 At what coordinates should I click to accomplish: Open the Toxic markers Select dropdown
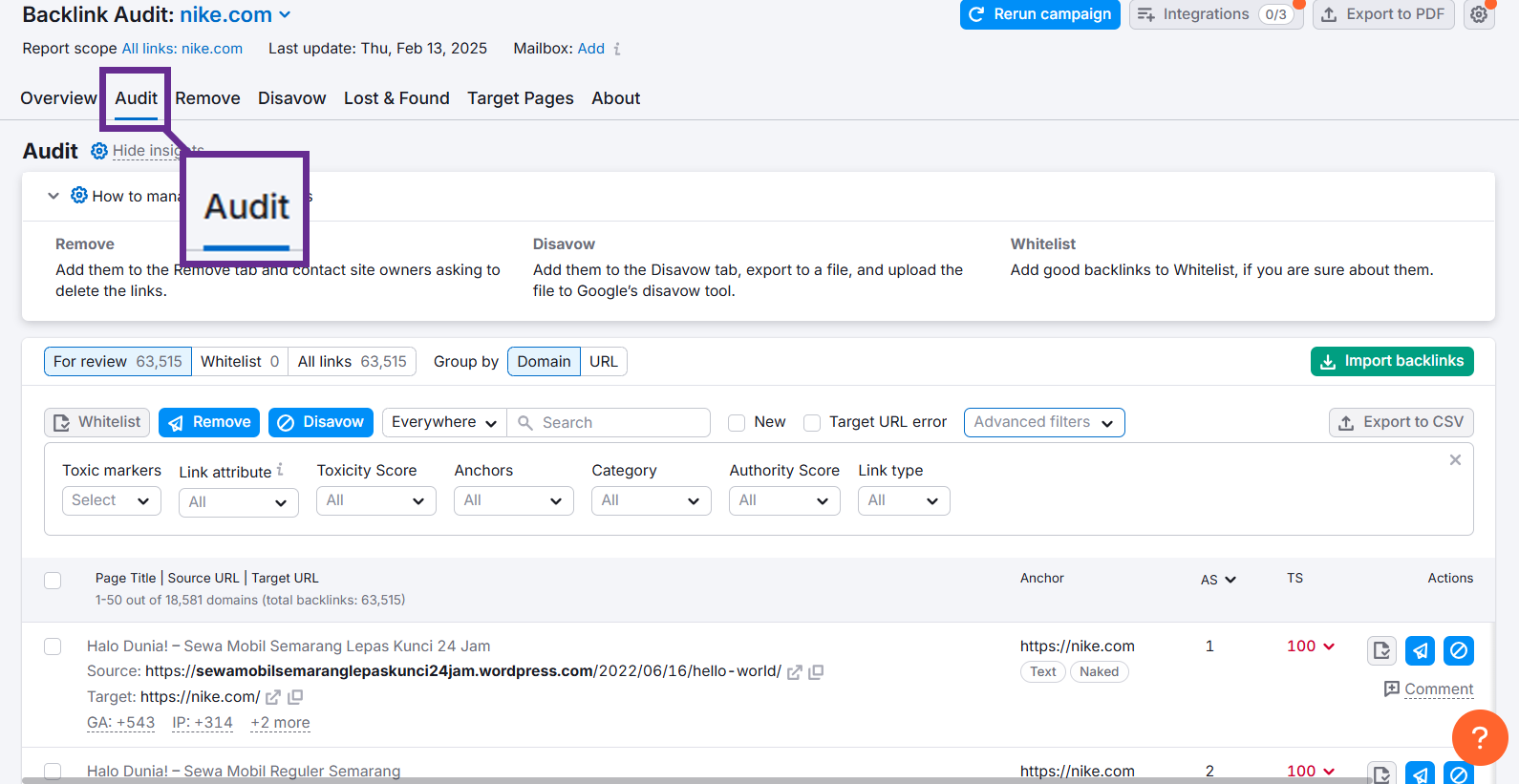(x=112, y=500)
